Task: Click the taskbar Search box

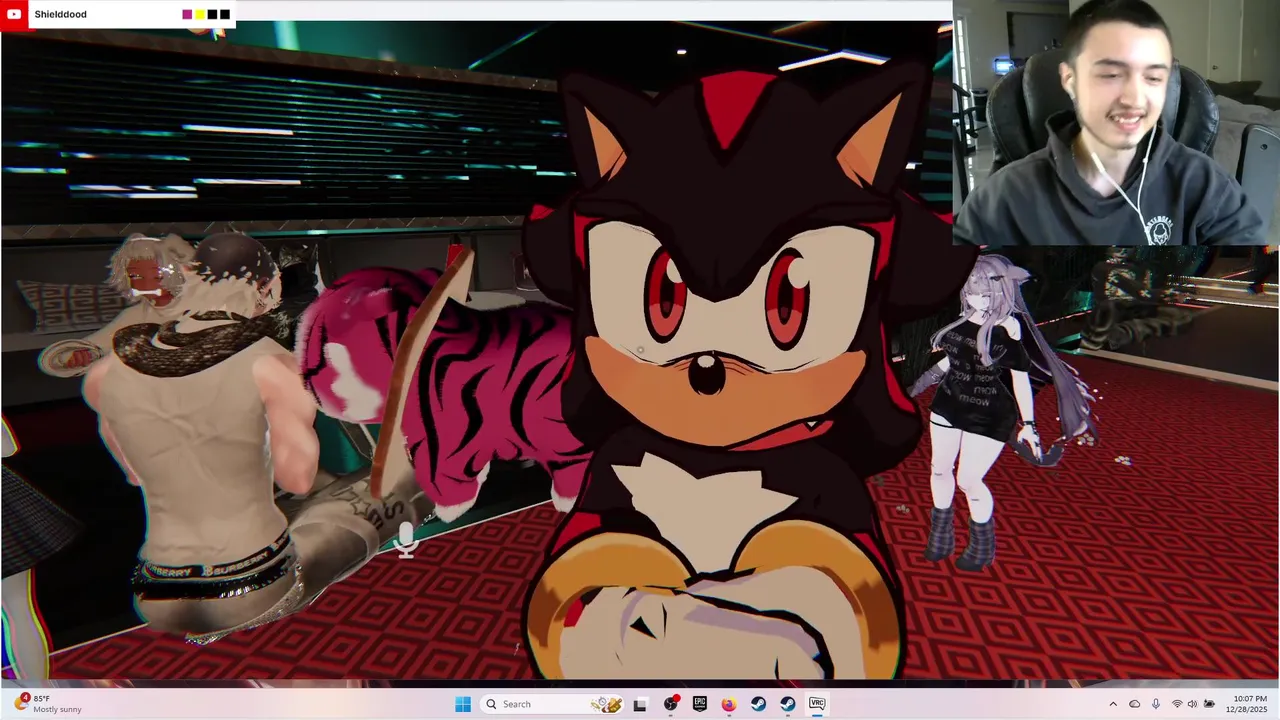Action: coord(553,704)
